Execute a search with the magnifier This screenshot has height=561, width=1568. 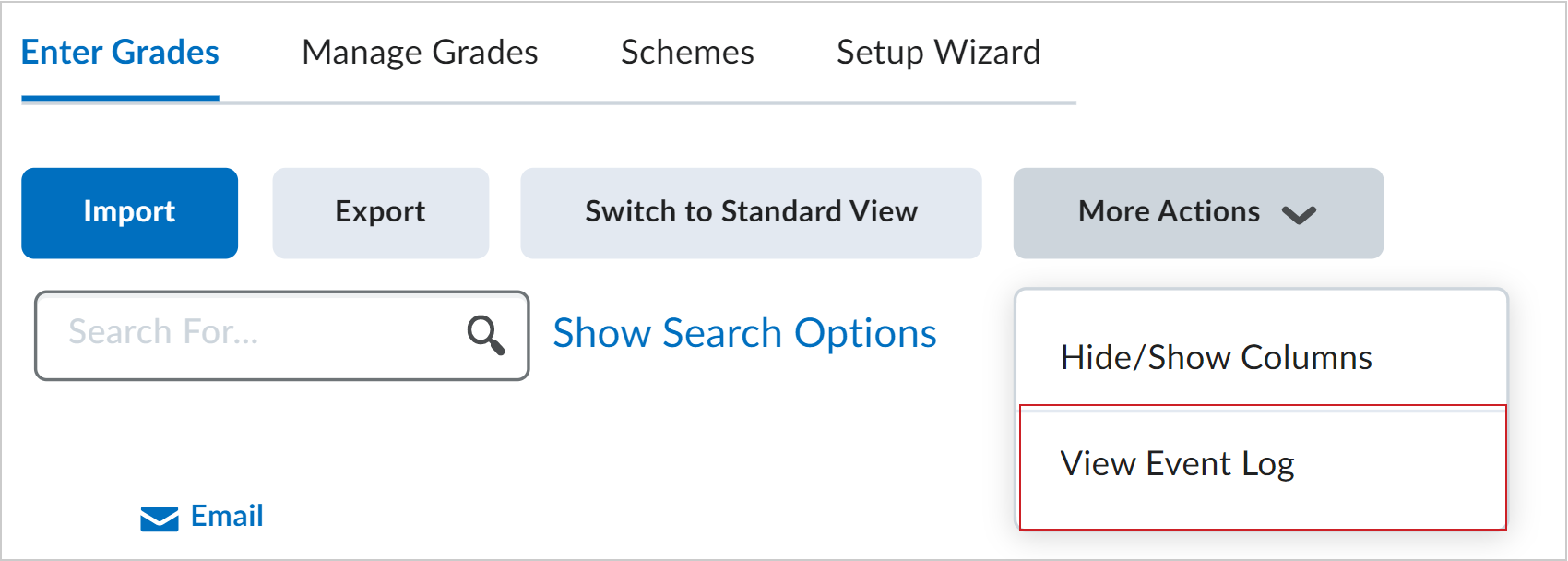click(486, 335)
